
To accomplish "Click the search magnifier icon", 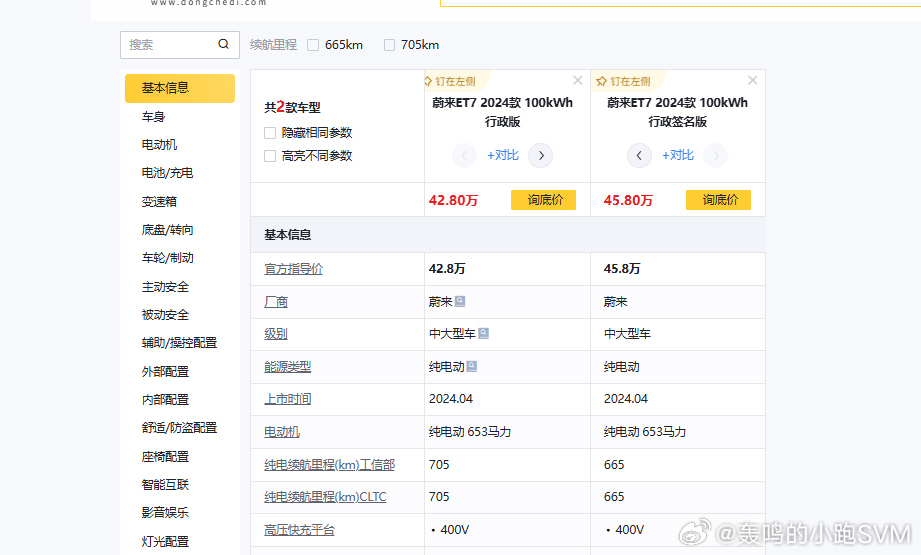I will pyautogui.click(x=223, y=44).
